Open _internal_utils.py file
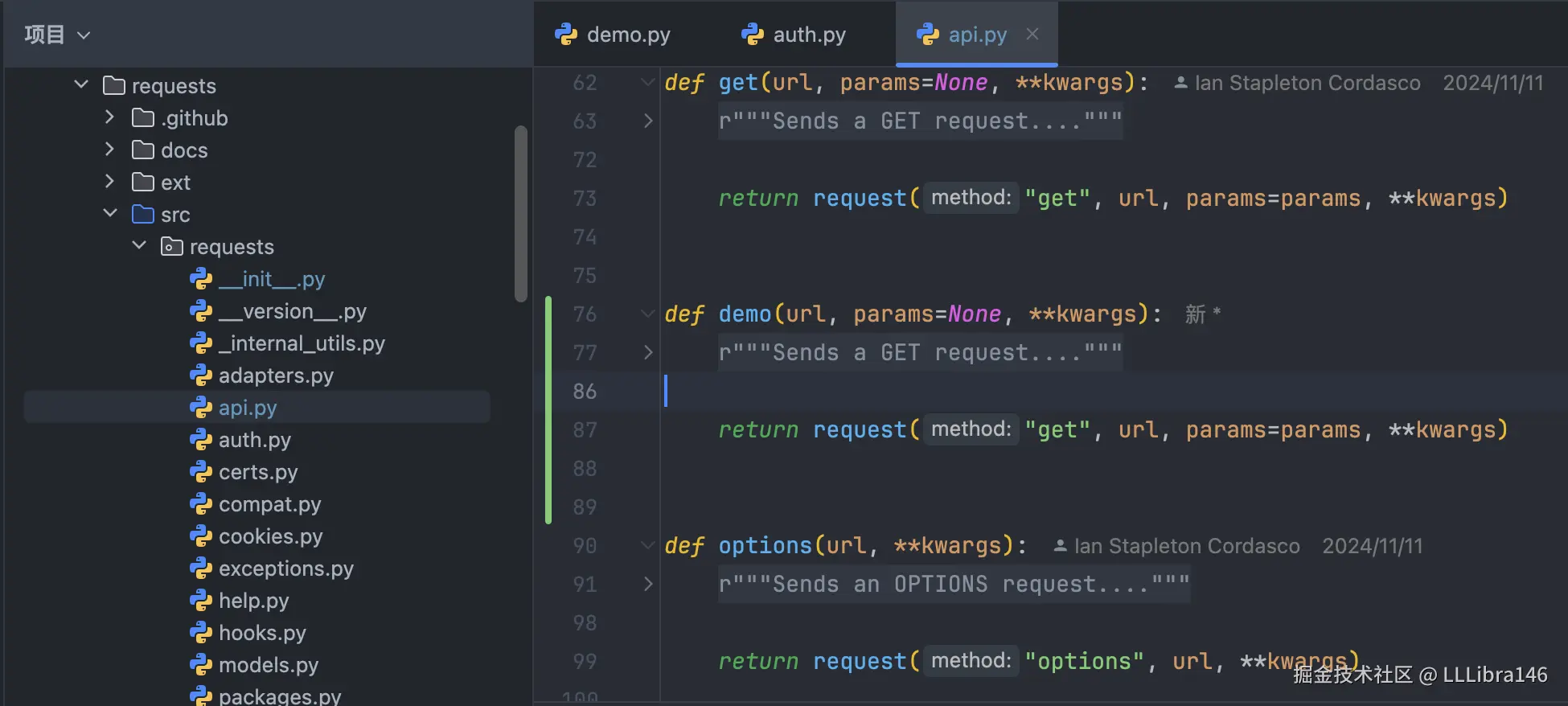 [302, 343]
